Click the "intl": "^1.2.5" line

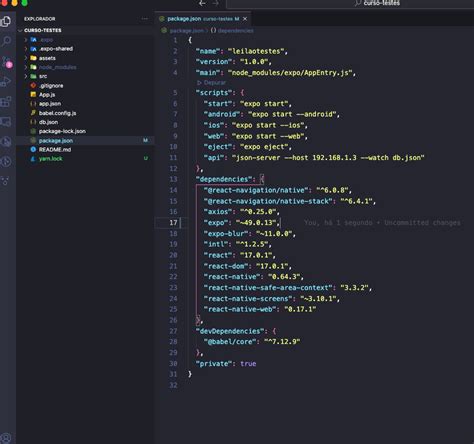tap(238, 244)
